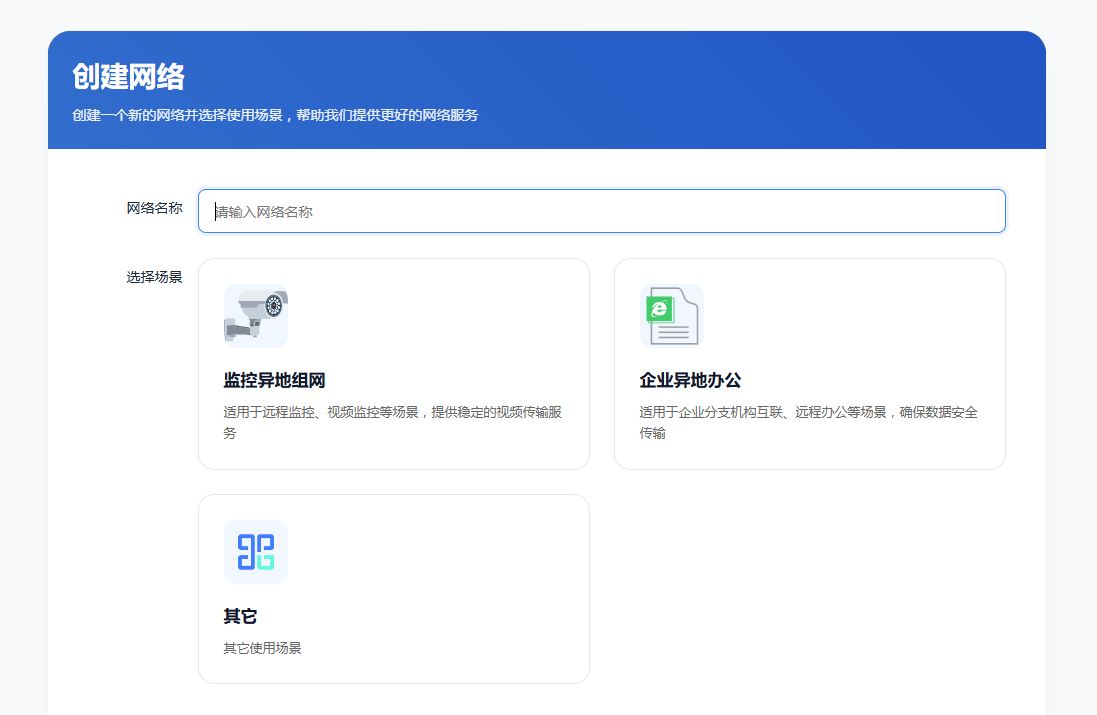This screenshot has width=1097, height=715.
Task: Click the header subtitle about 网络服务
Action: 275,115
